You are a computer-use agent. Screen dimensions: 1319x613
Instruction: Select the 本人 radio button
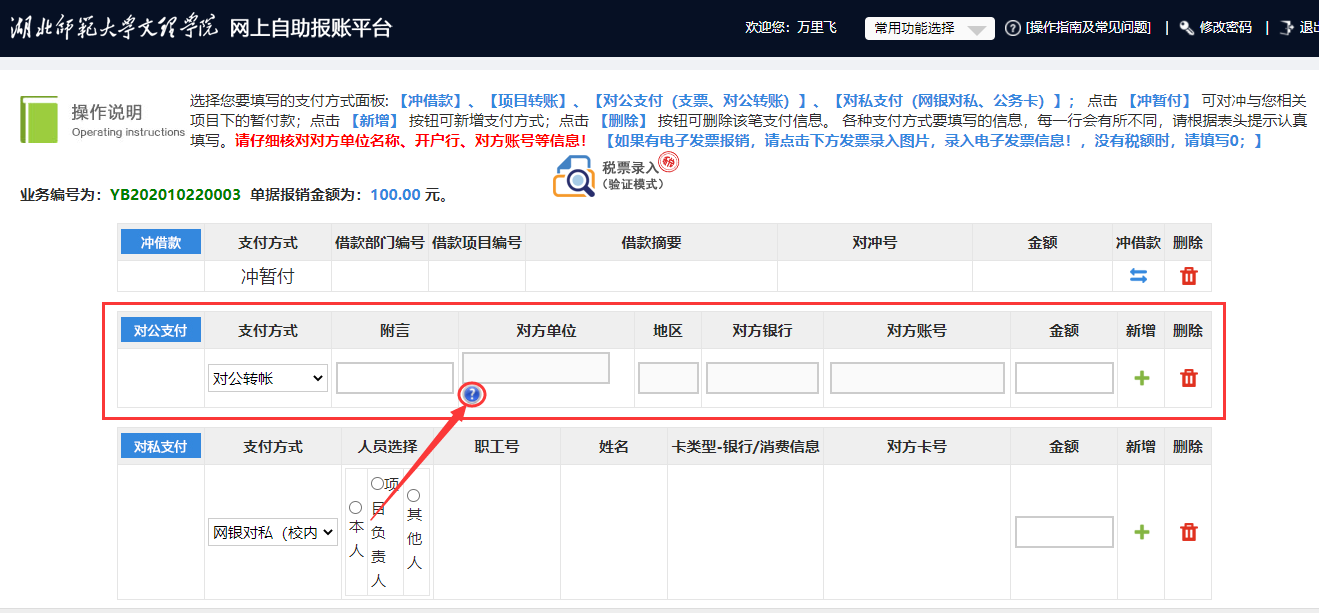[x=355, y=508]
